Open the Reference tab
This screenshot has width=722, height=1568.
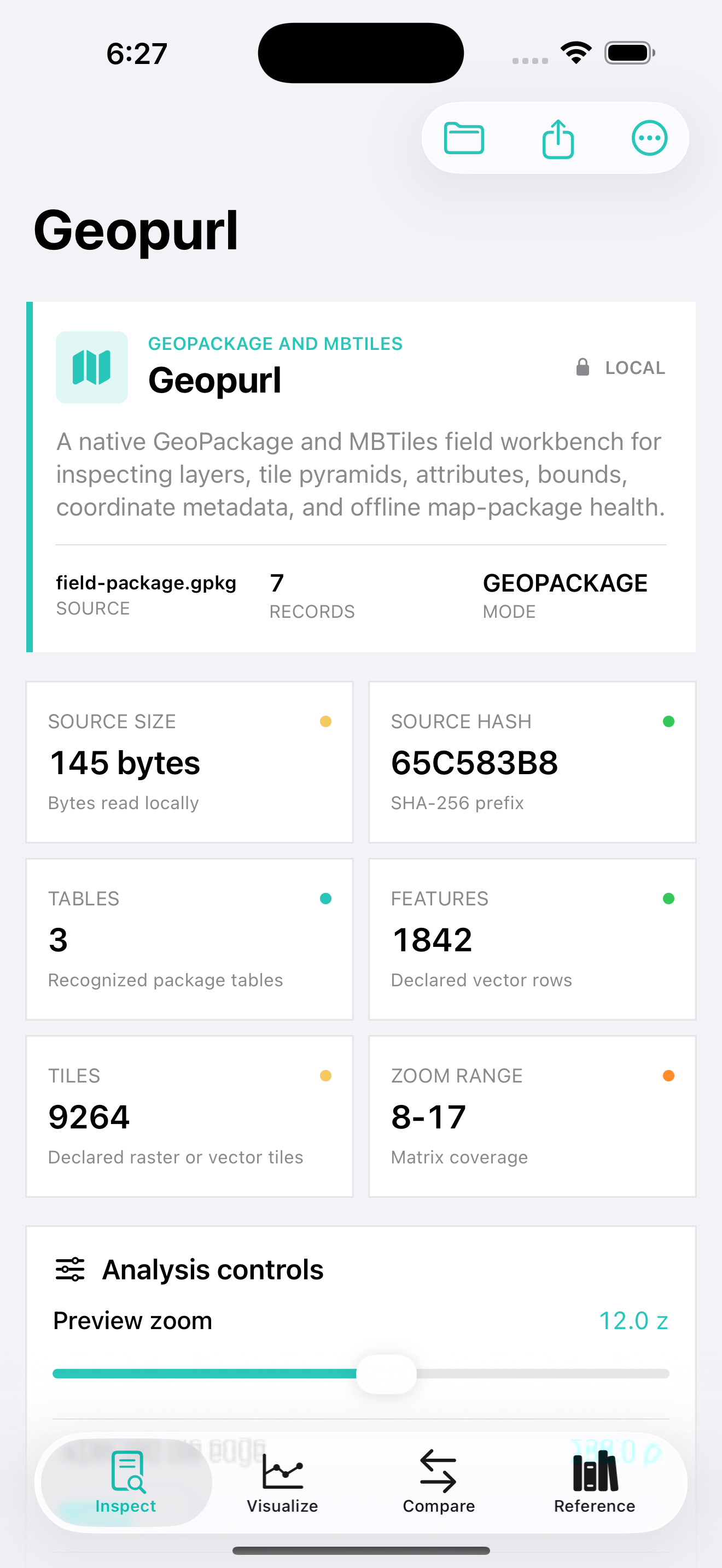click(595, 1482)
